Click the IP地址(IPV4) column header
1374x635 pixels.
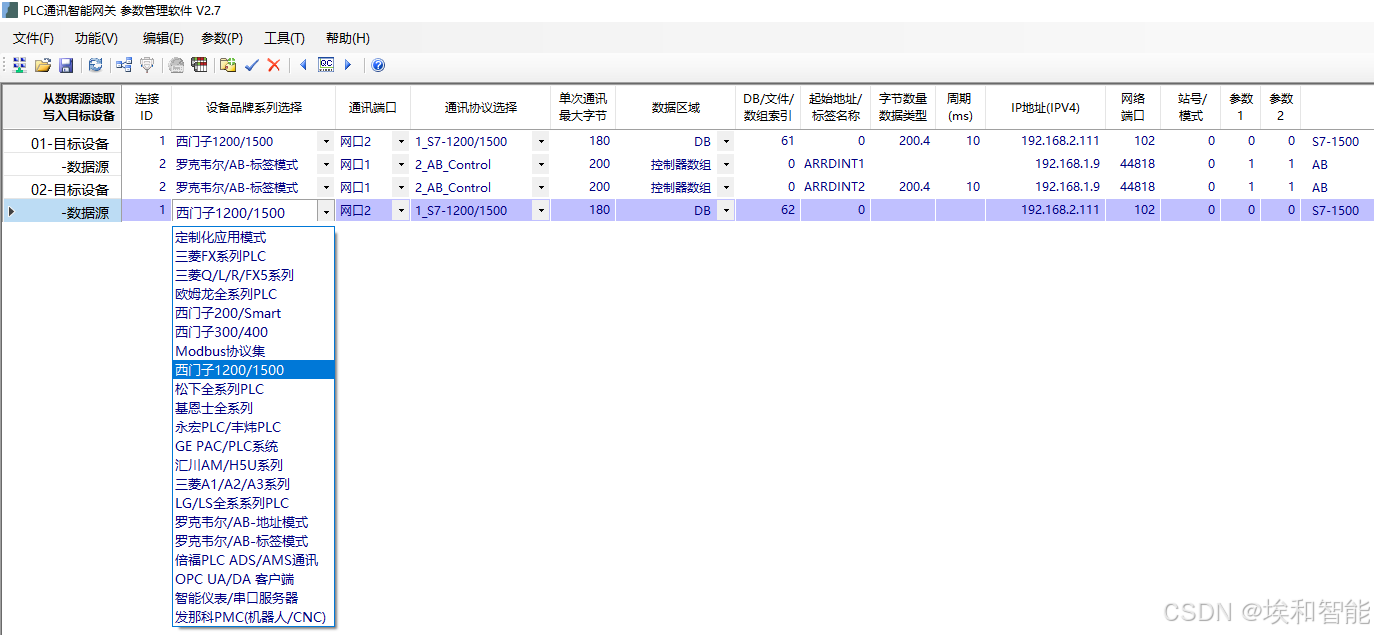click(1045, 107)
